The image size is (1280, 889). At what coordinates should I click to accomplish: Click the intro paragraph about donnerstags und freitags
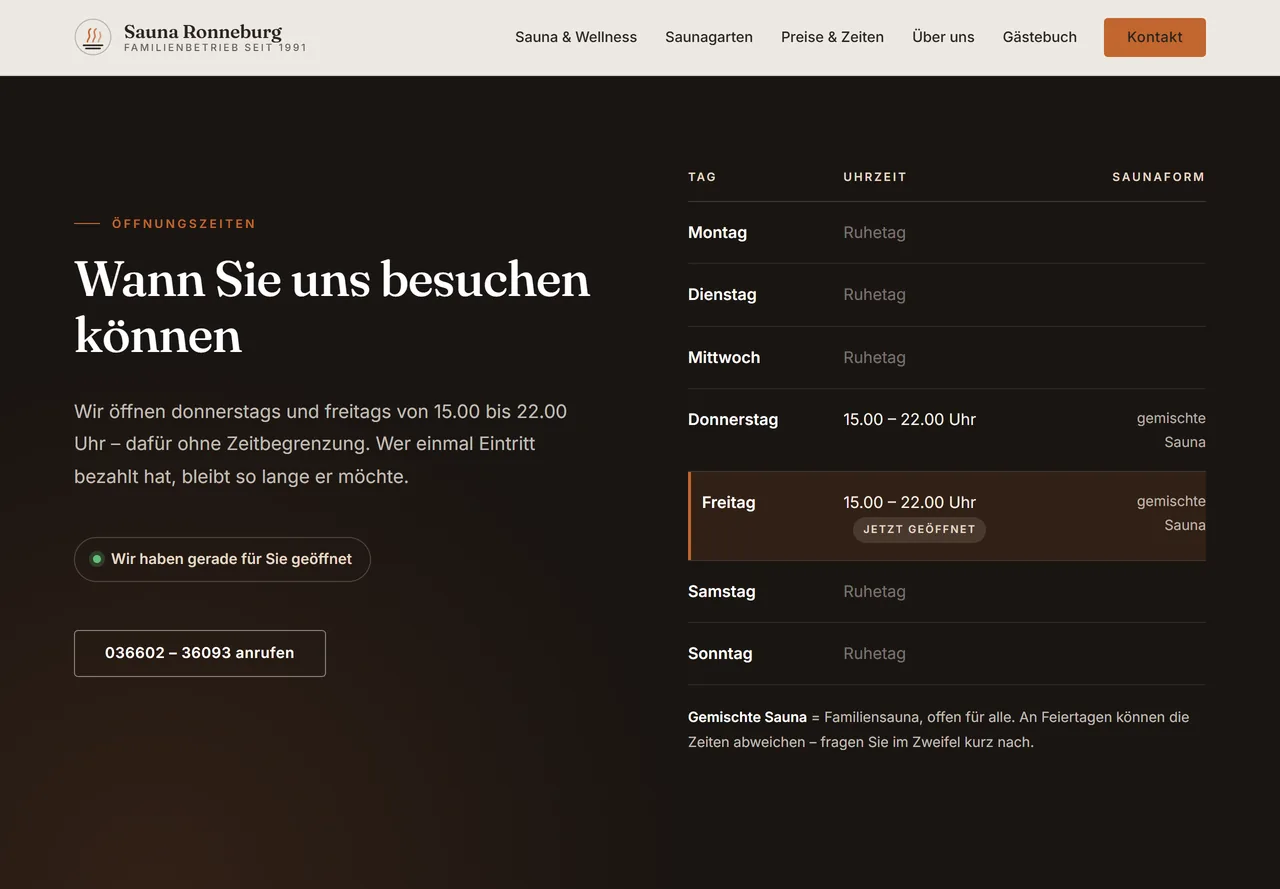pos(320,444)
